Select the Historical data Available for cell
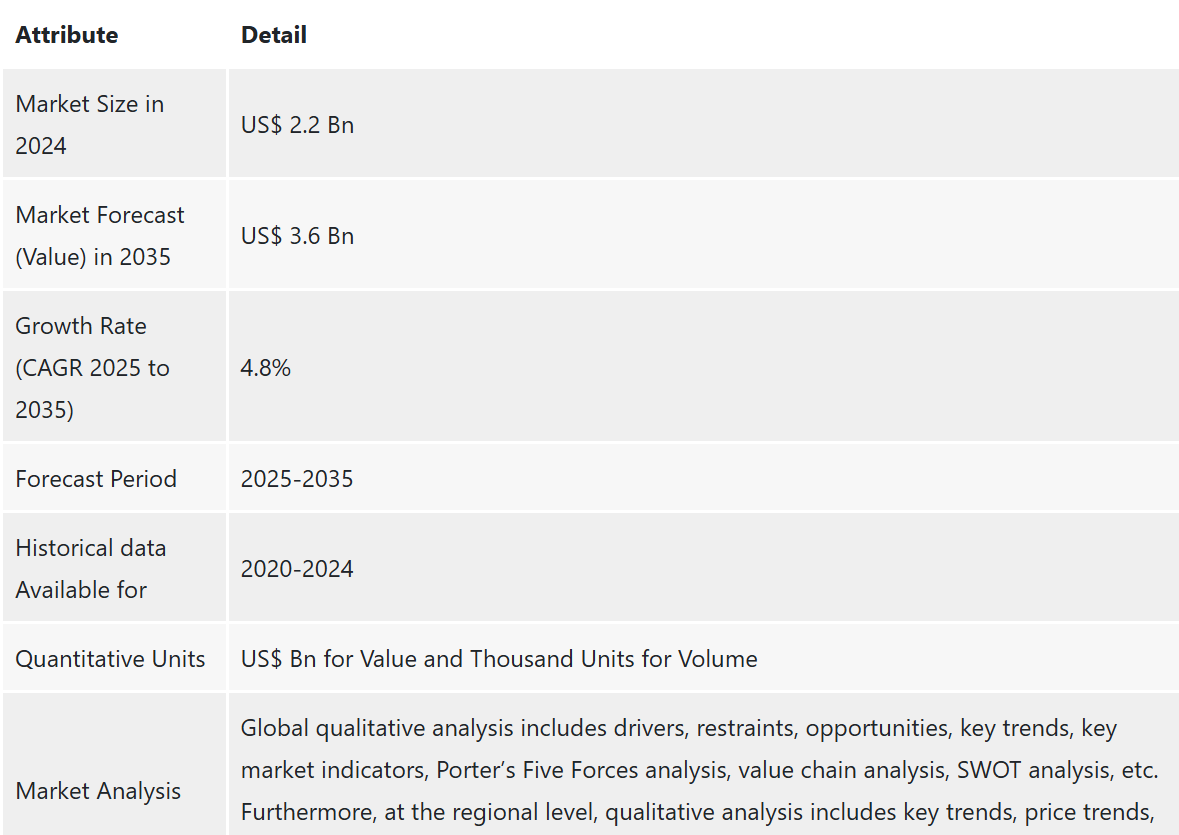This screenshot has width=1179, height=835. tap(114, 568)
